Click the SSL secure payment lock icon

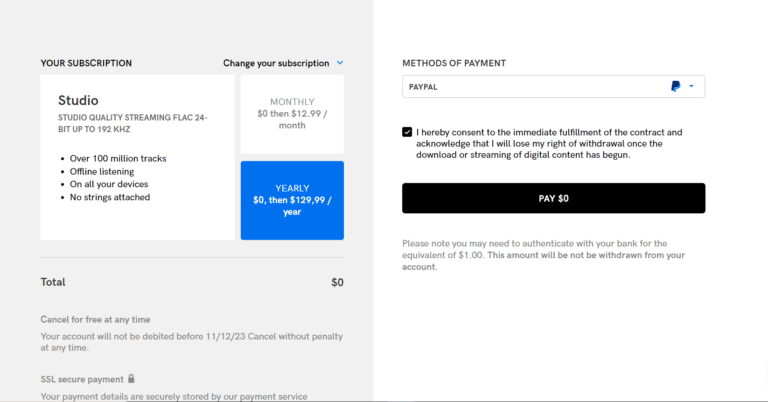131,379
